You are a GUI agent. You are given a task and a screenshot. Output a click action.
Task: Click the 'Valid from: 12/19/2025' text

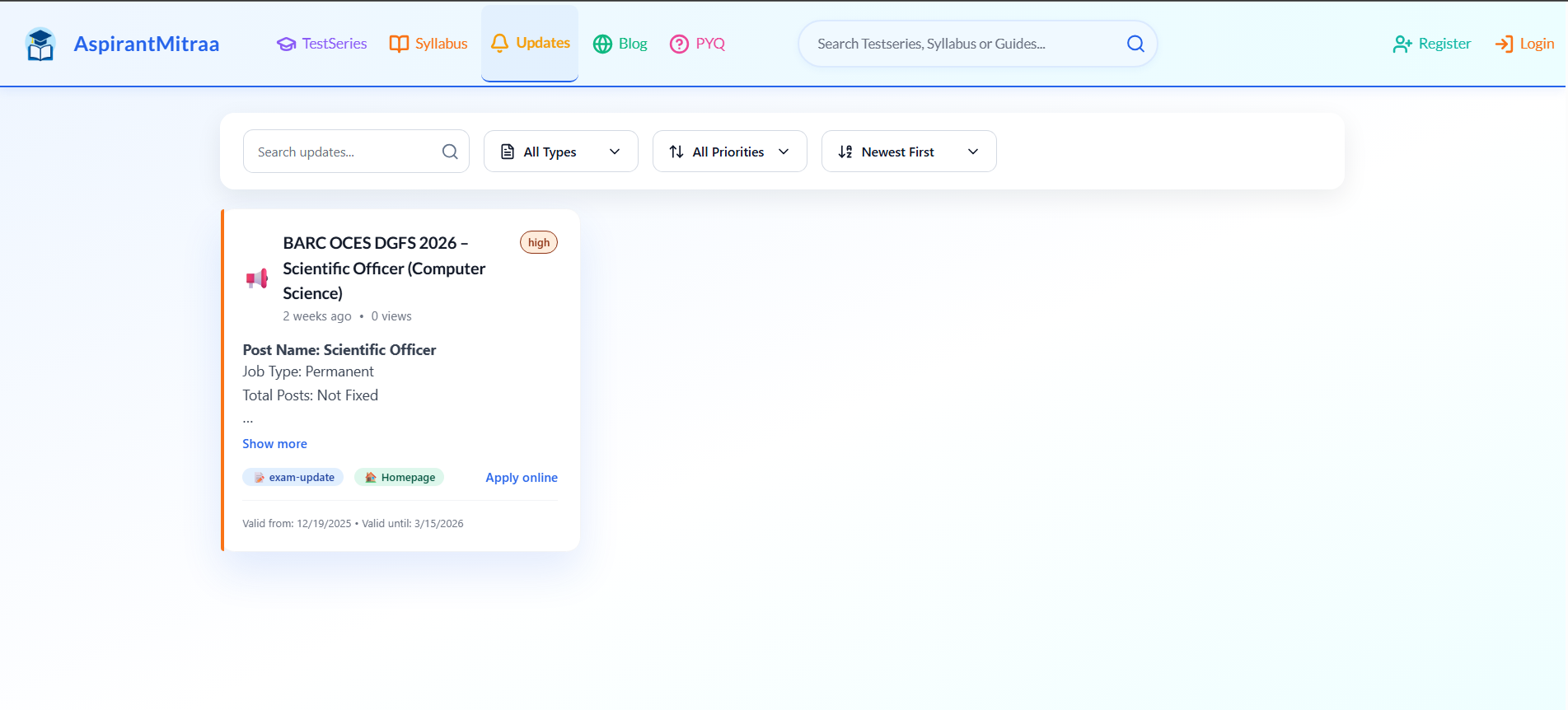click(297, 524)
